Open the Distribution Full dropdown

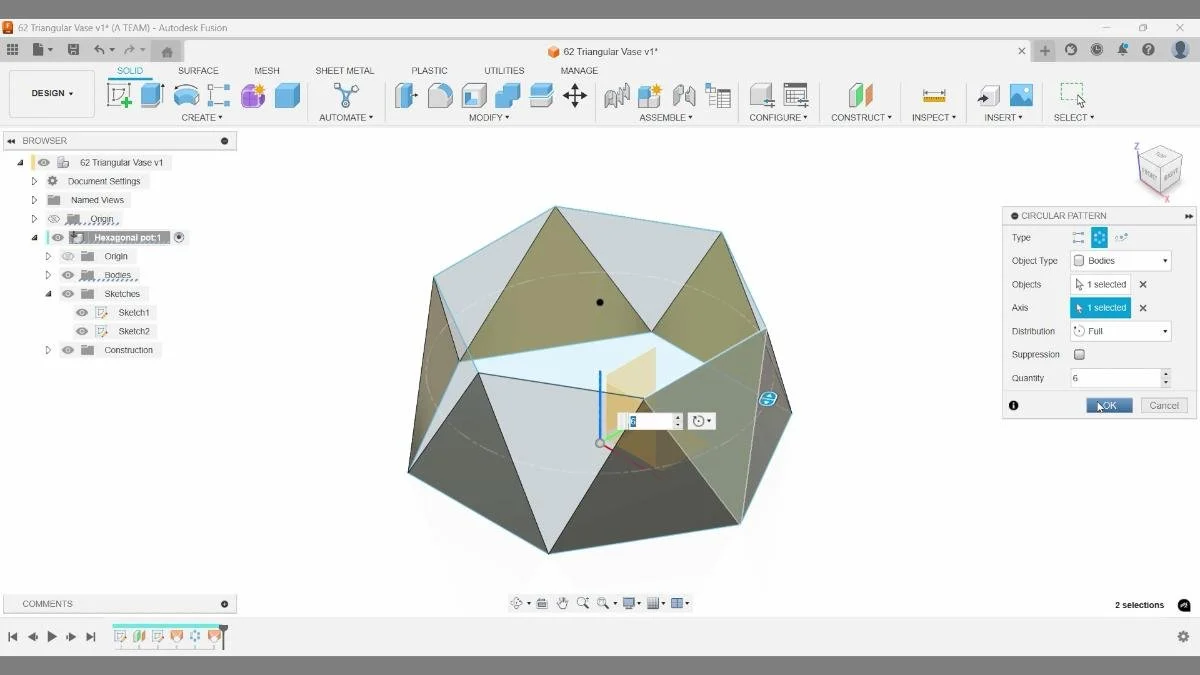pos(1121,331)
